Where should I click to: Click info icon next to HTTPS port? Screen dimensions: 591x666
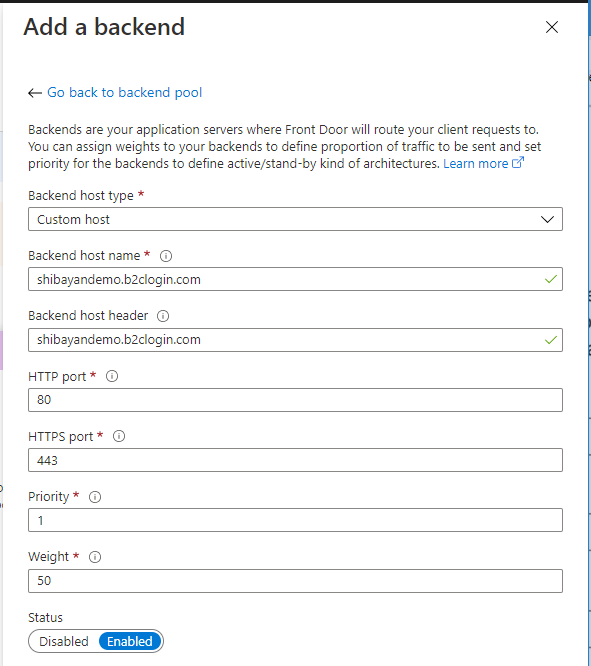119,436
